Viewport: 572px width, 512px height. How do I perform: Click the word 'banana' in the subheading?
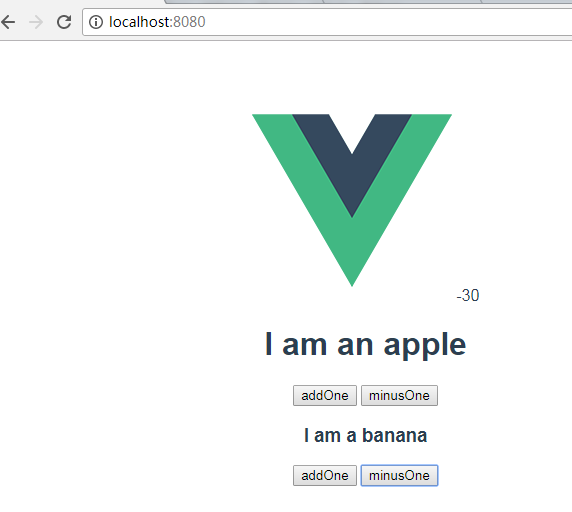tap(395, 435)
